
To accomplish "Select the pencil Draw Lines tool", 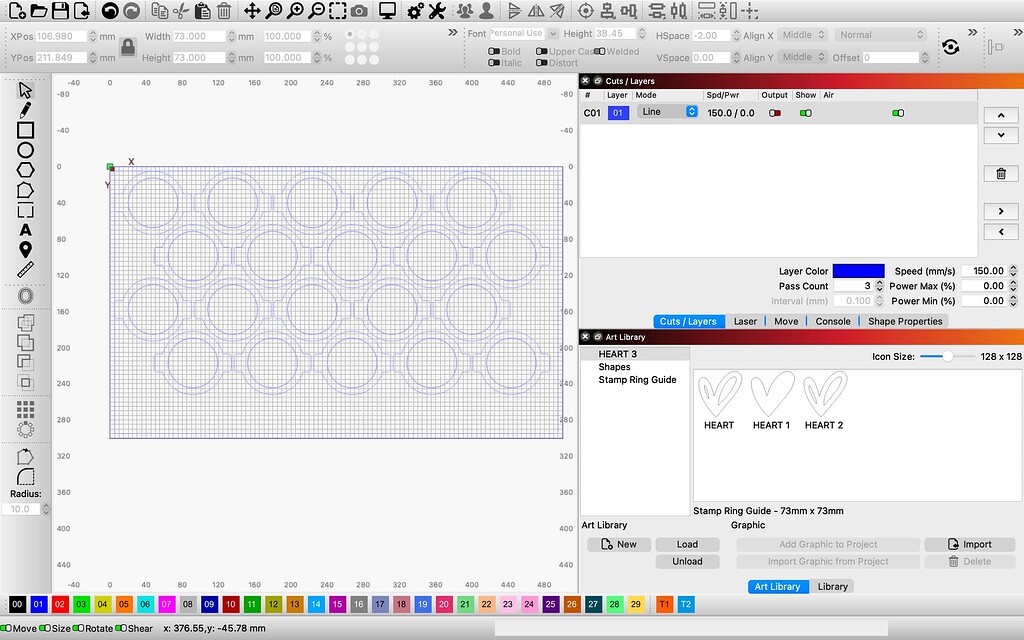I will pos(24,109).
